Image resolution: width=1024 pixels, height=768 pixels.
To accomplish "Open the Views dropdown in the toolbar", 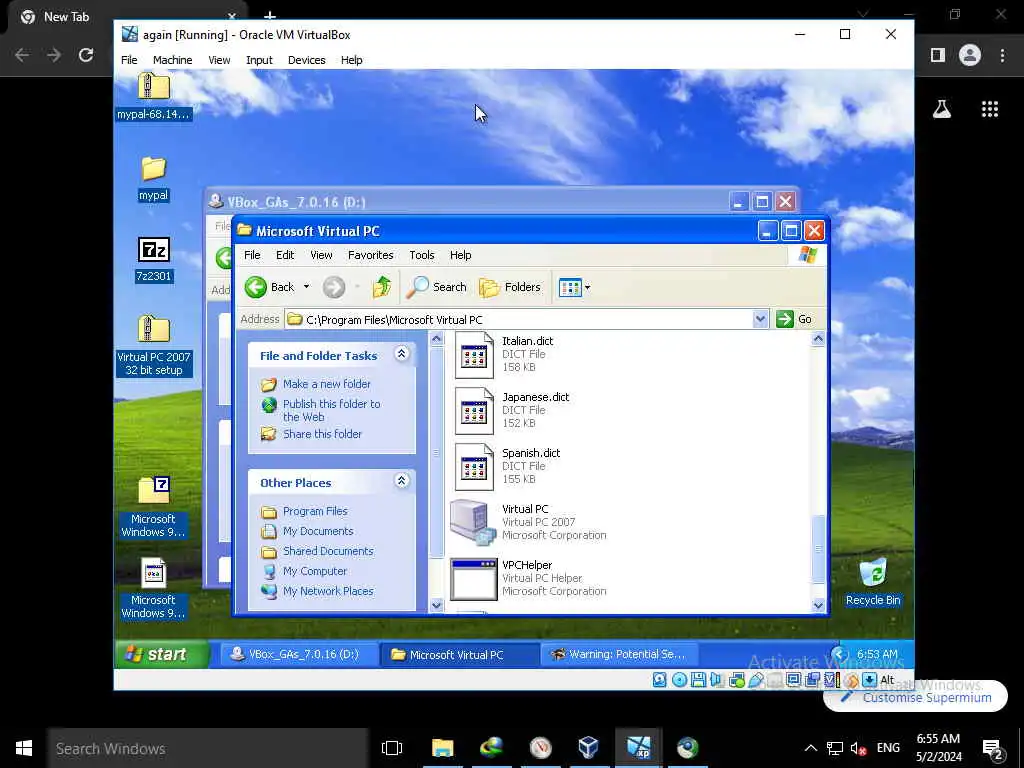I will (x=574, y=287).
